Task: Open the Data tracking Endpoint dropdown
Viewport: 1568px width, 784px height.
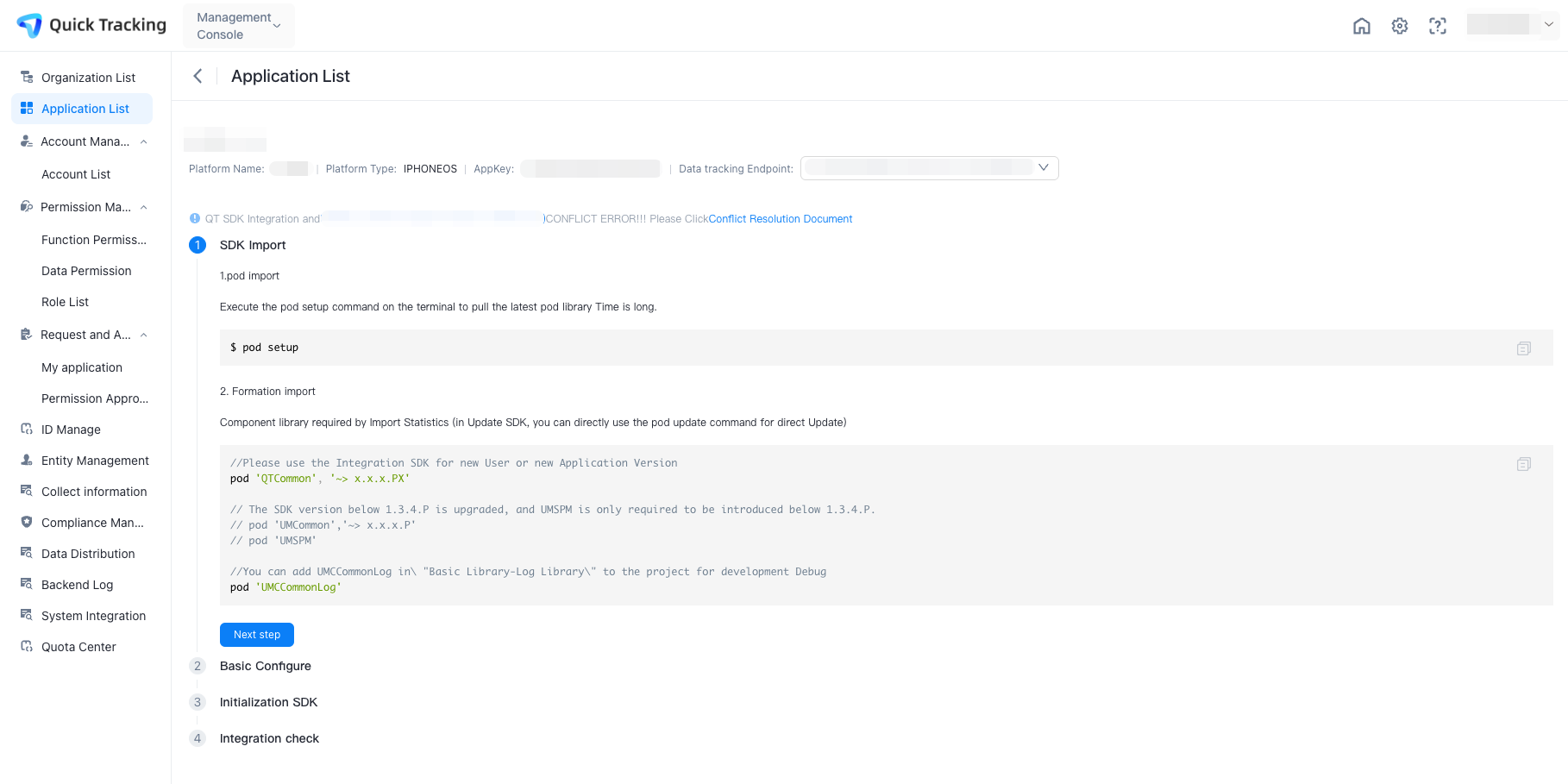Action: 930,168
